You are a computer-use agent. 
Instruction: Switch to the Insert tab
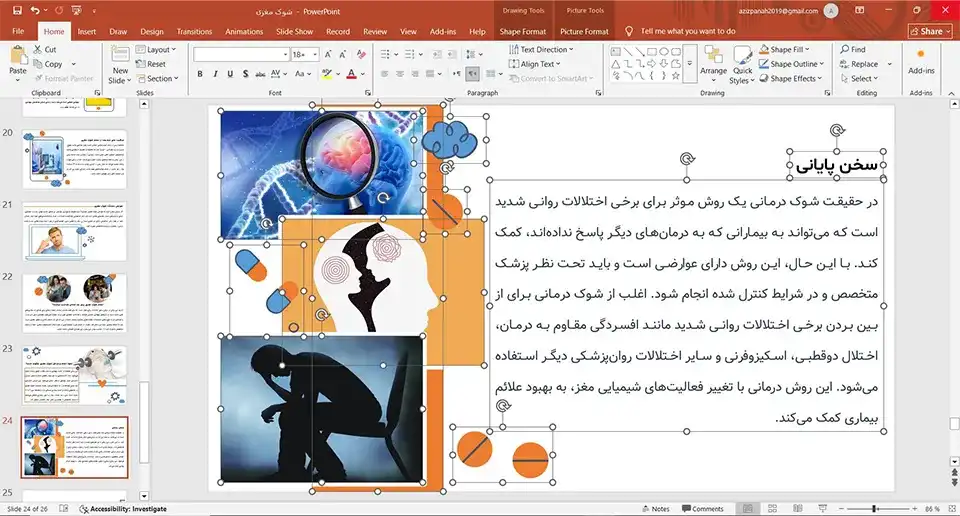[87, 31]
